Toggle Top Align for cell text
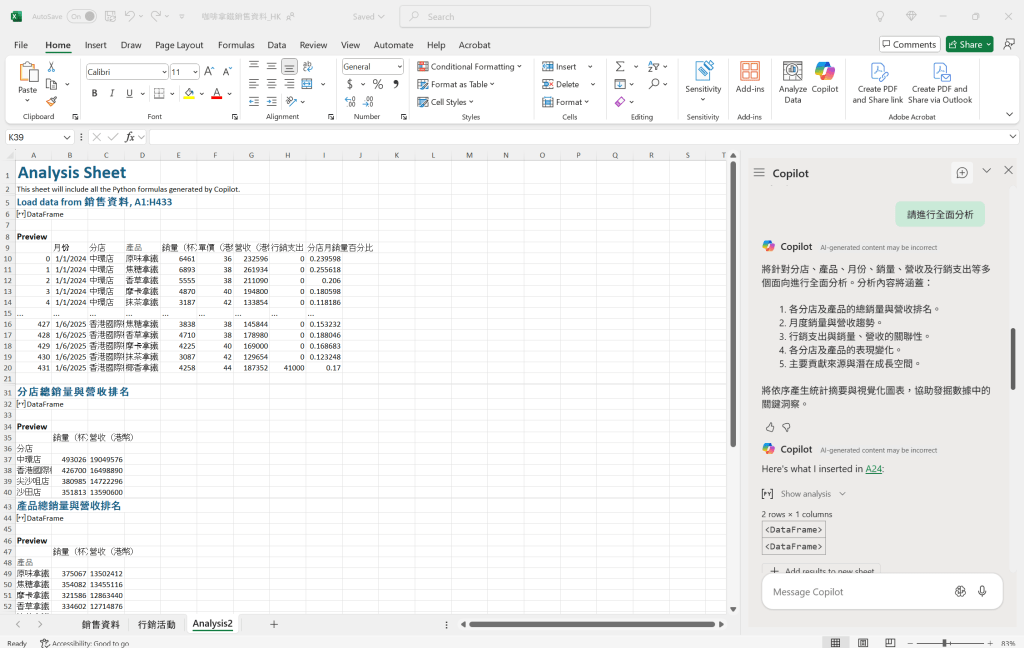1024x648 pixels. pos(254,66)
